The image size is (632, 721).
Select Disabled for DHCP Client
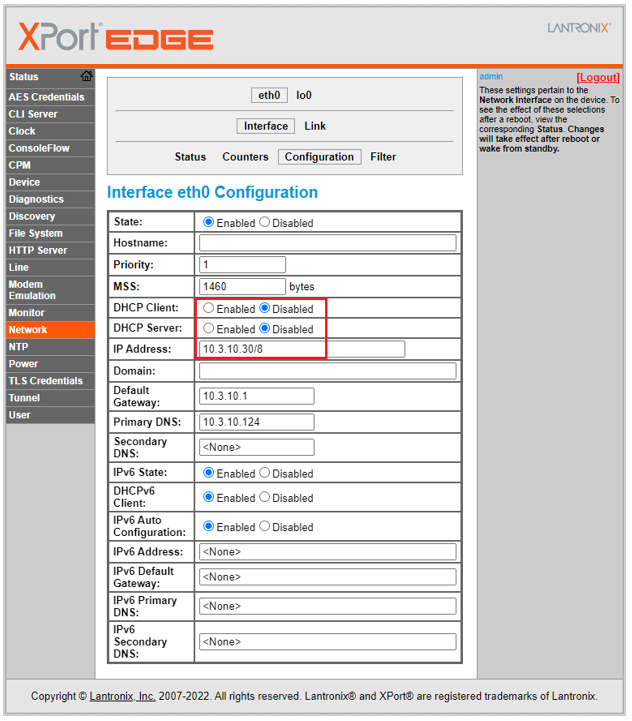tap(264, 308)
